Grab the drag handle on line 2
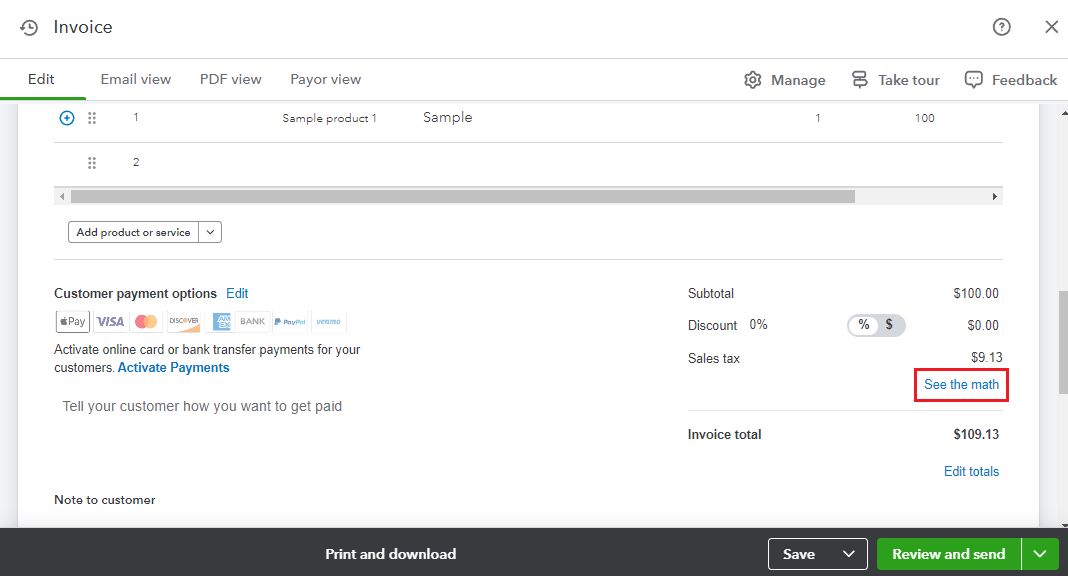 [x=91, y=162]
